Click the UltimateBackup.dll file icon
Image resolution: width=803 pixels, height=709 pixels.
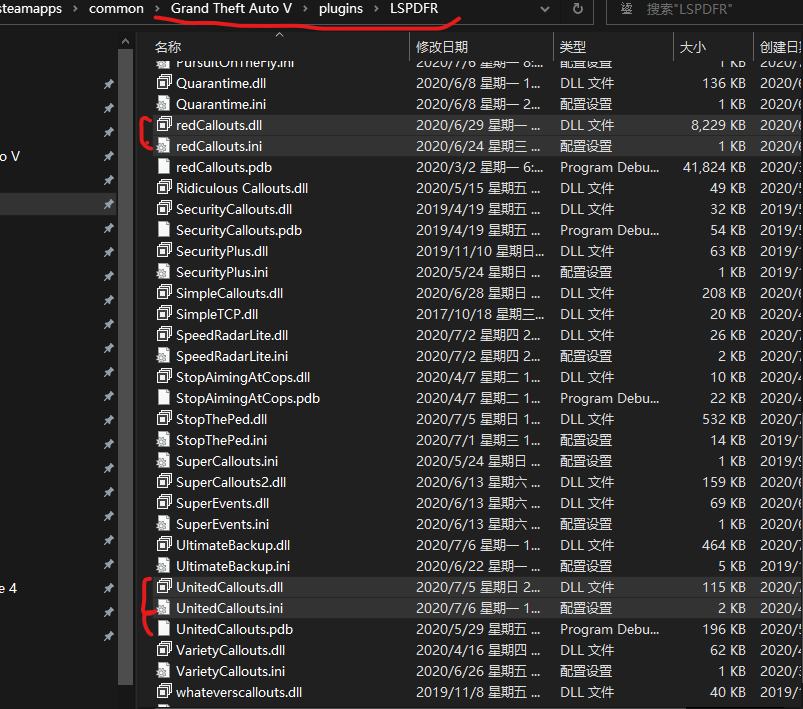pyautogui.click(x=164, y=544)
